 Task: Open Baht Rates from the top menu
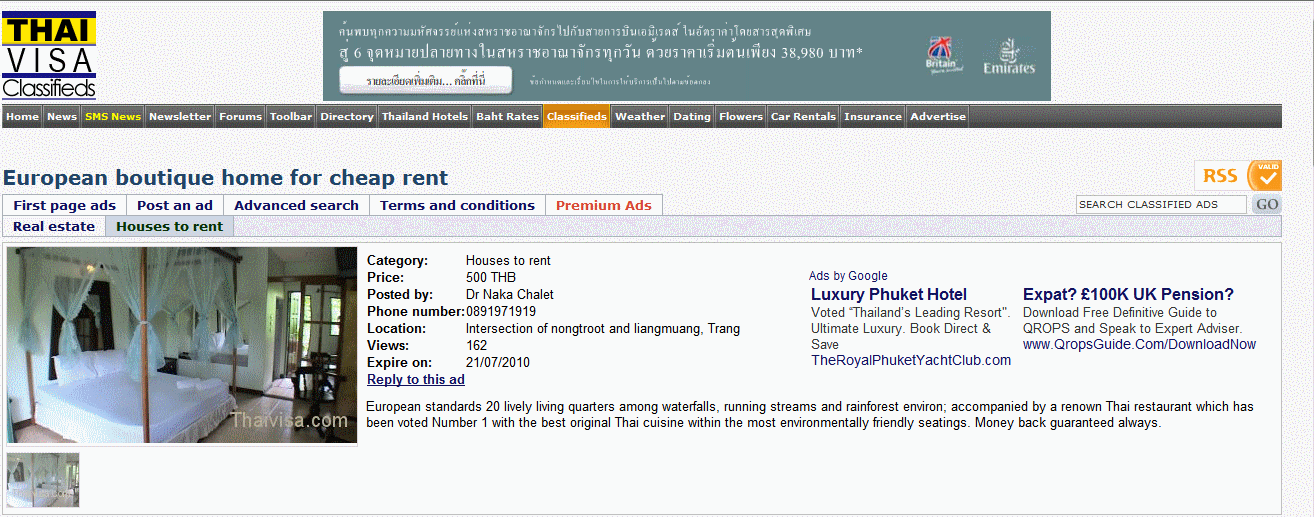(507, 117)
